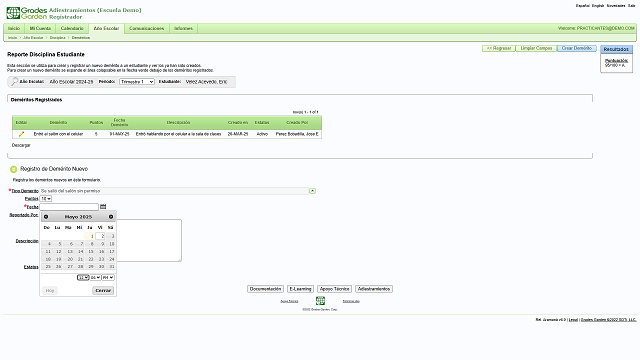
Task: Go to previous month in date picker
Action: 46,217
